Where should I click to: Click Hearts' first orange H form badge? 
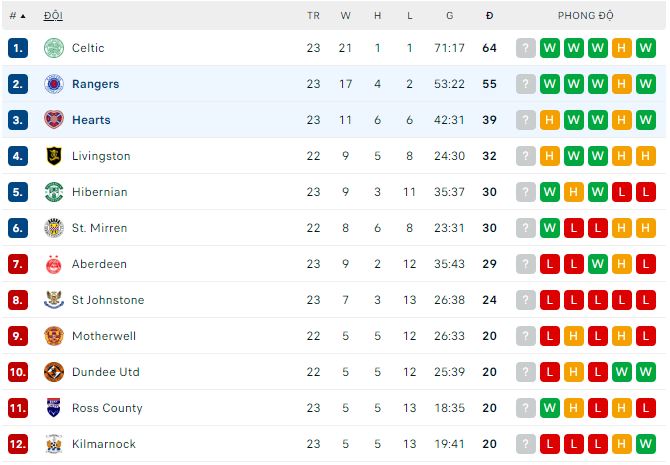click(550, 120)
